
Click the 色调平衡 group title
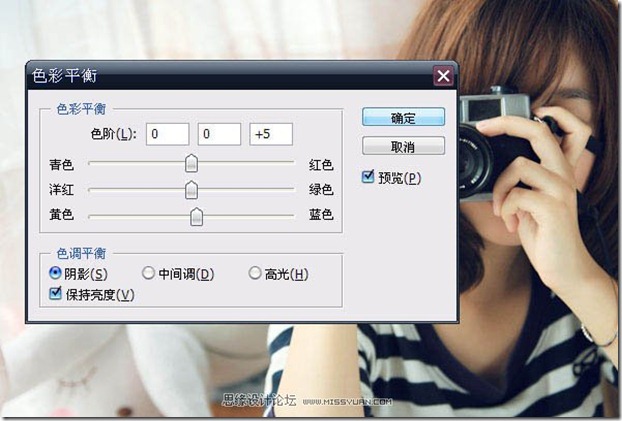pyautogui.click(x=81, y=254)
